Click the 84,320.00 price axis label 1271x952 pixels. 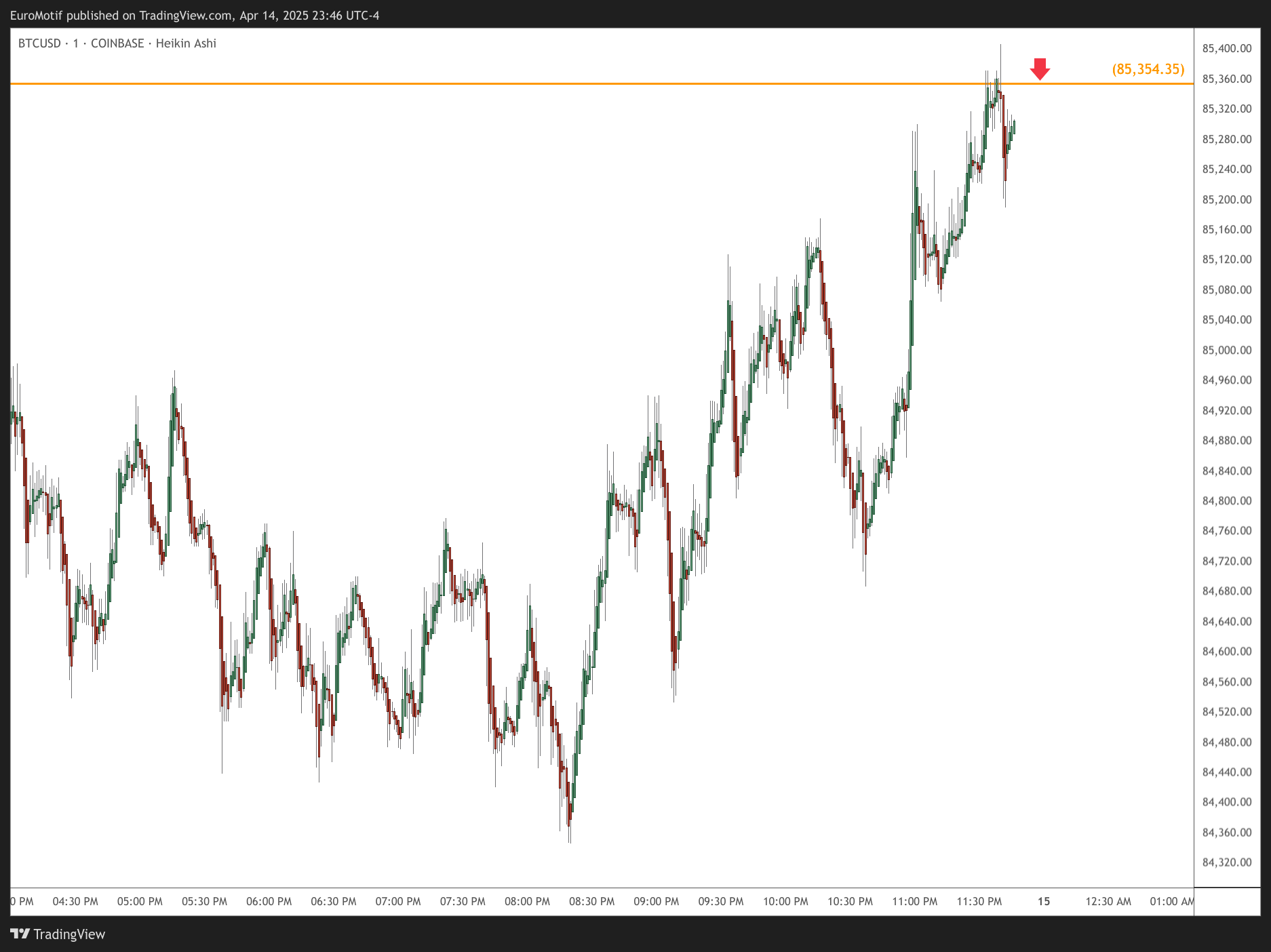(x=1227, y=862)
